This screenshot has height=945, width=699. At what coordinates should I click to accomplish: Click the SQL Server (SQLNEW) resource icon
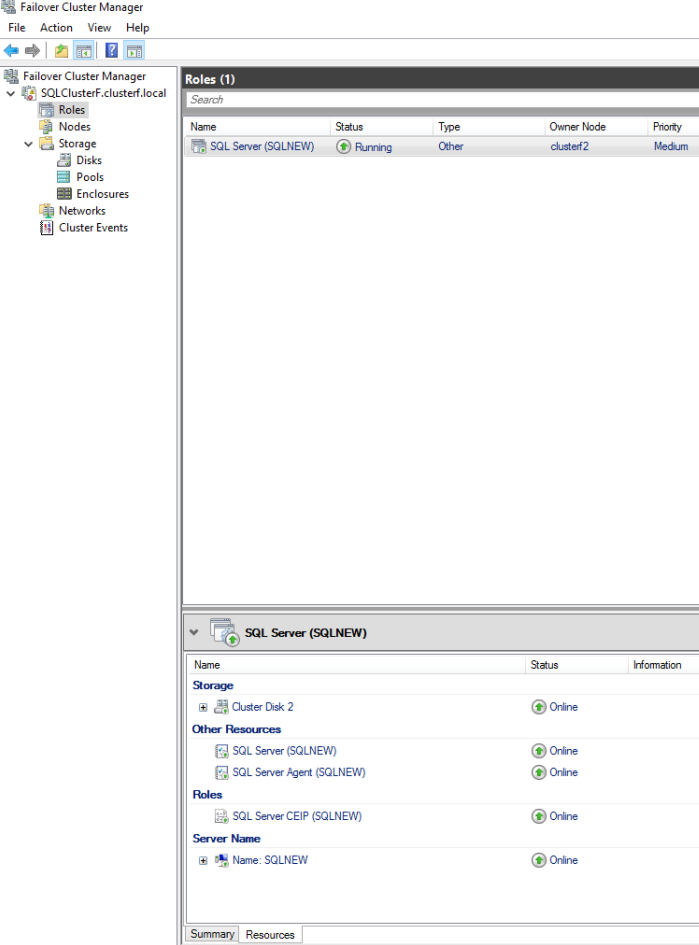pos(222,751)
